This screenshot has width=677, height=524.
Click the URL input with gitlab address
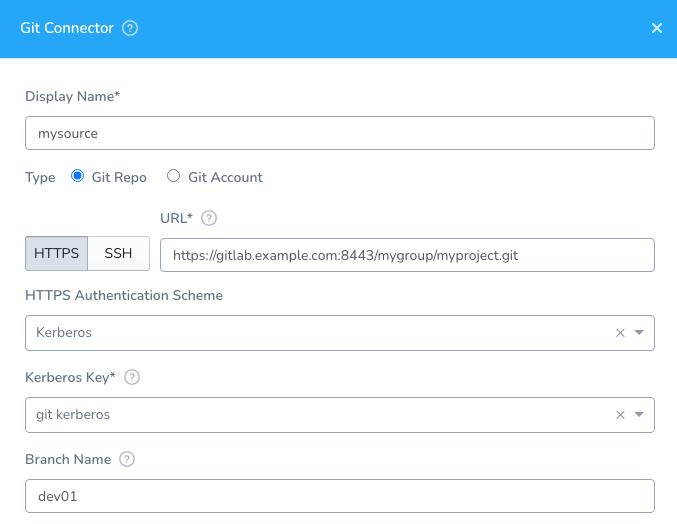pyautogui.click(x=407, y=255)
